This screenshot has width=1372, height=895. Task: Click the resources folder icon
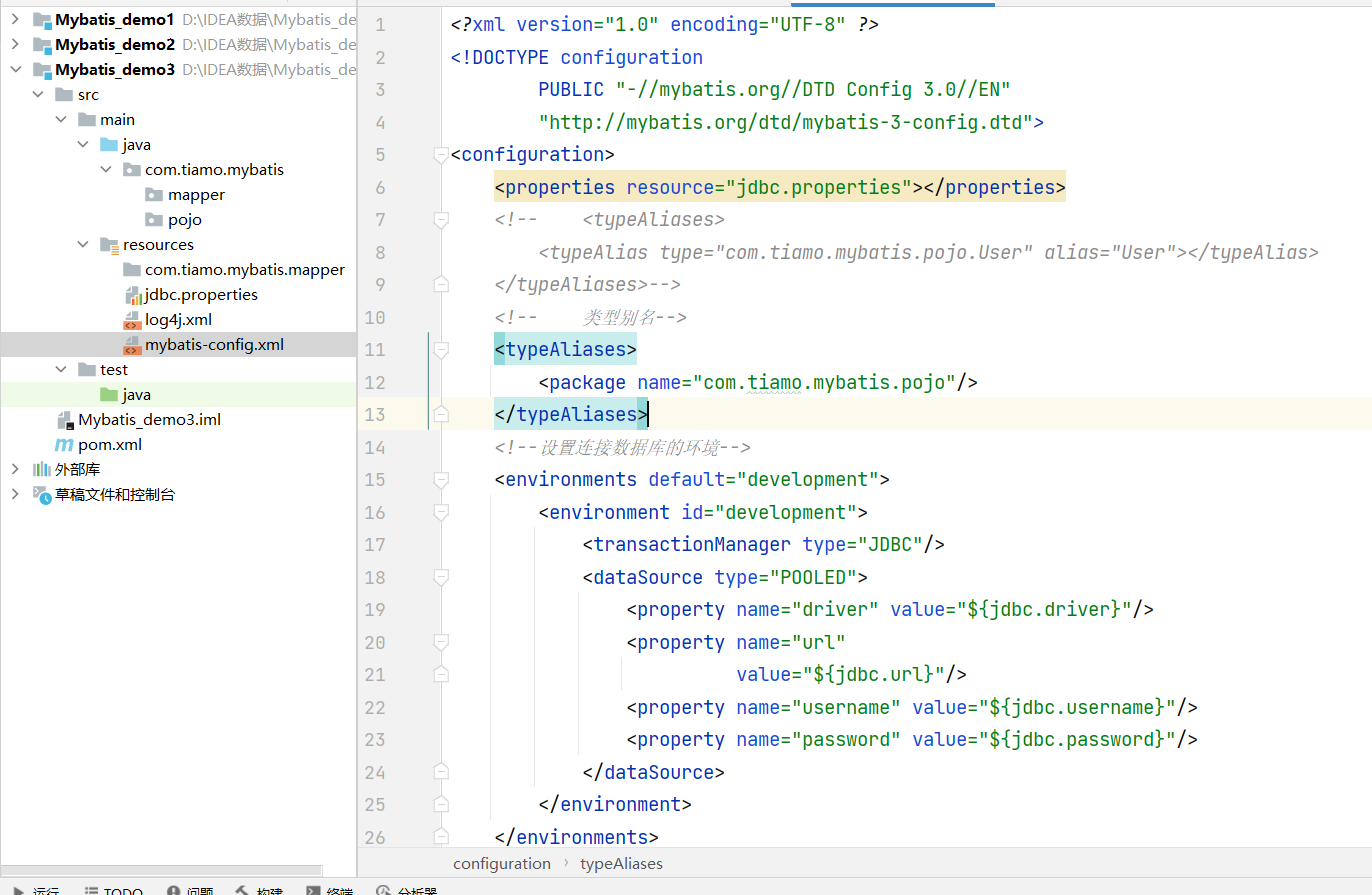(x=109, y=245)
